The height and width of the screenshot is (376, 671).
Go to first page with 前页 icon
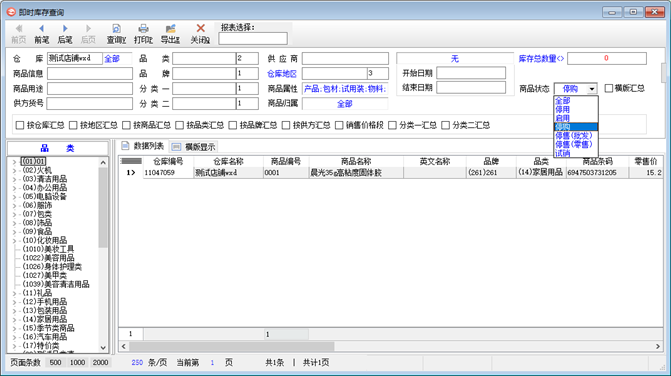[x=19, y=29]
